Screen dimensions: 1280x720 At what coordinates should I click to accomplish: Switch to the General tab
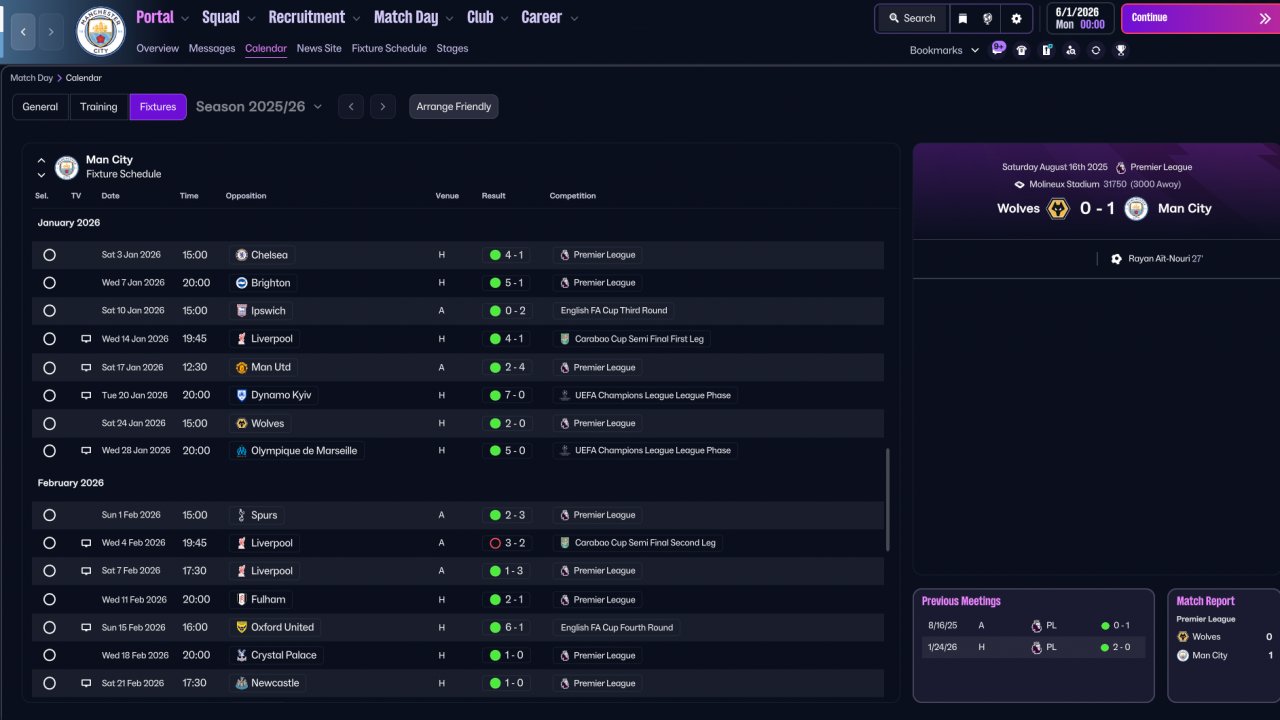[x=40, y=107]
